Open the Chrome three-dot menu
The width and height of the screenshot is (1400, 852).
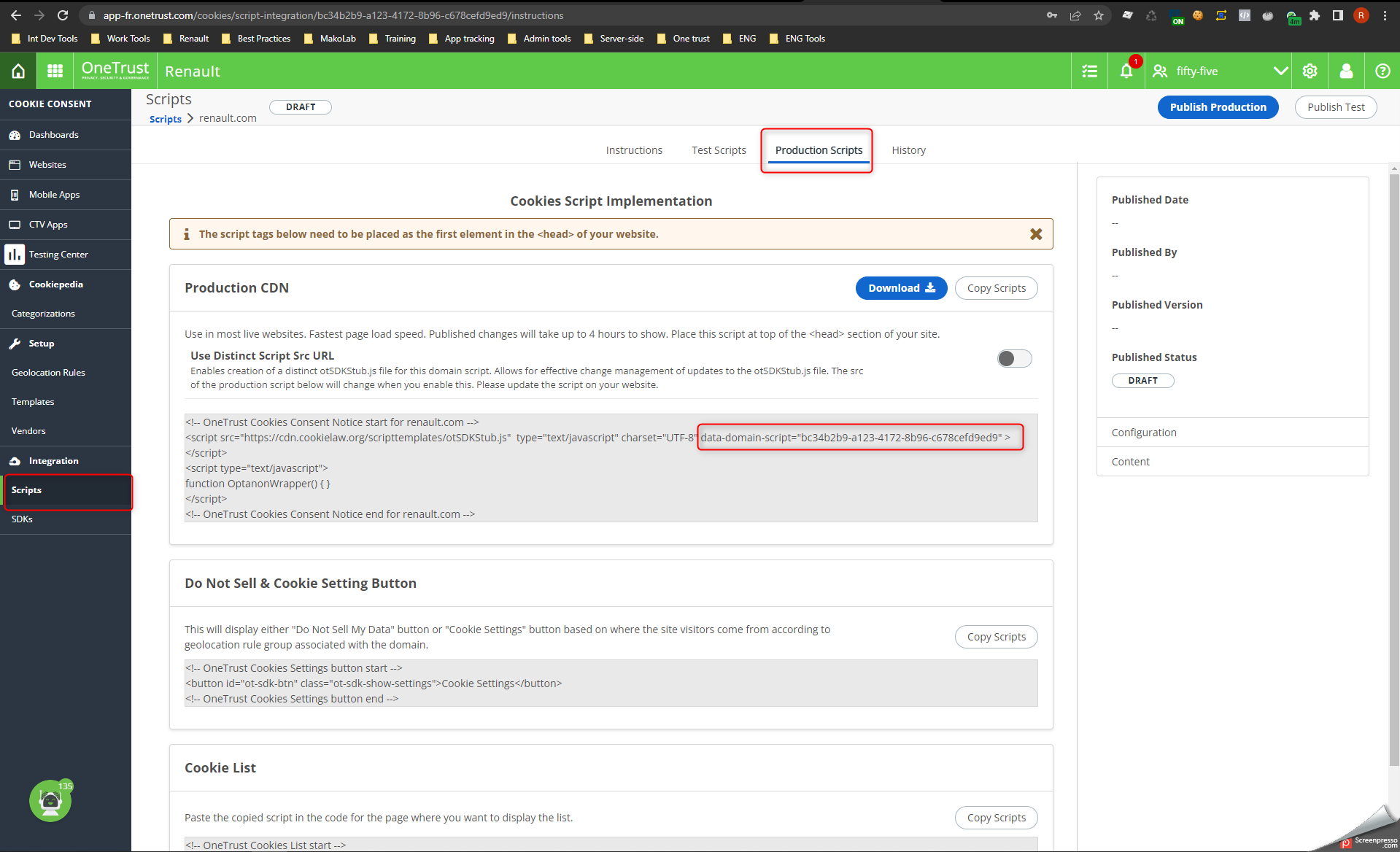(1385, 15)
